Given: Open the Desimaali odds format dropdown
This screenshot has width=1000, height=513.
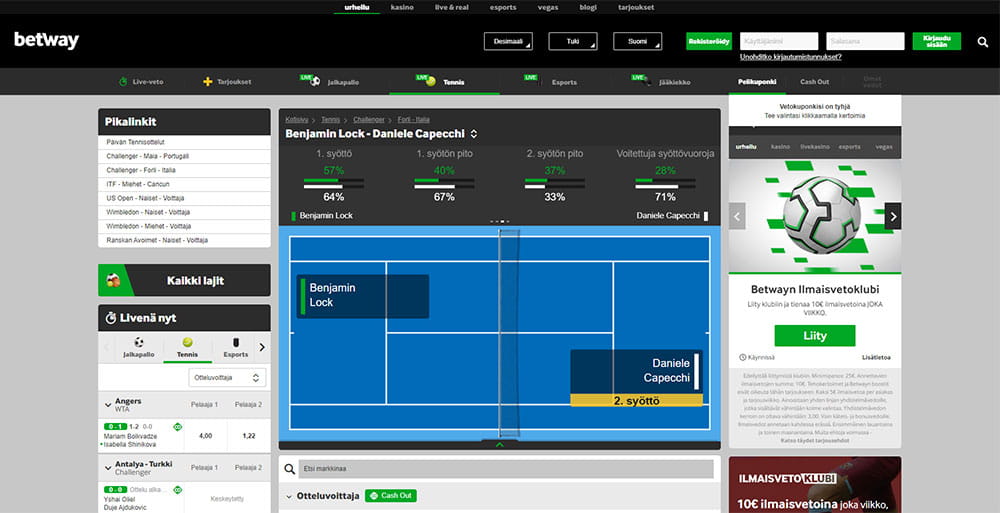Looking at the screenshot, I should [508, 41].
